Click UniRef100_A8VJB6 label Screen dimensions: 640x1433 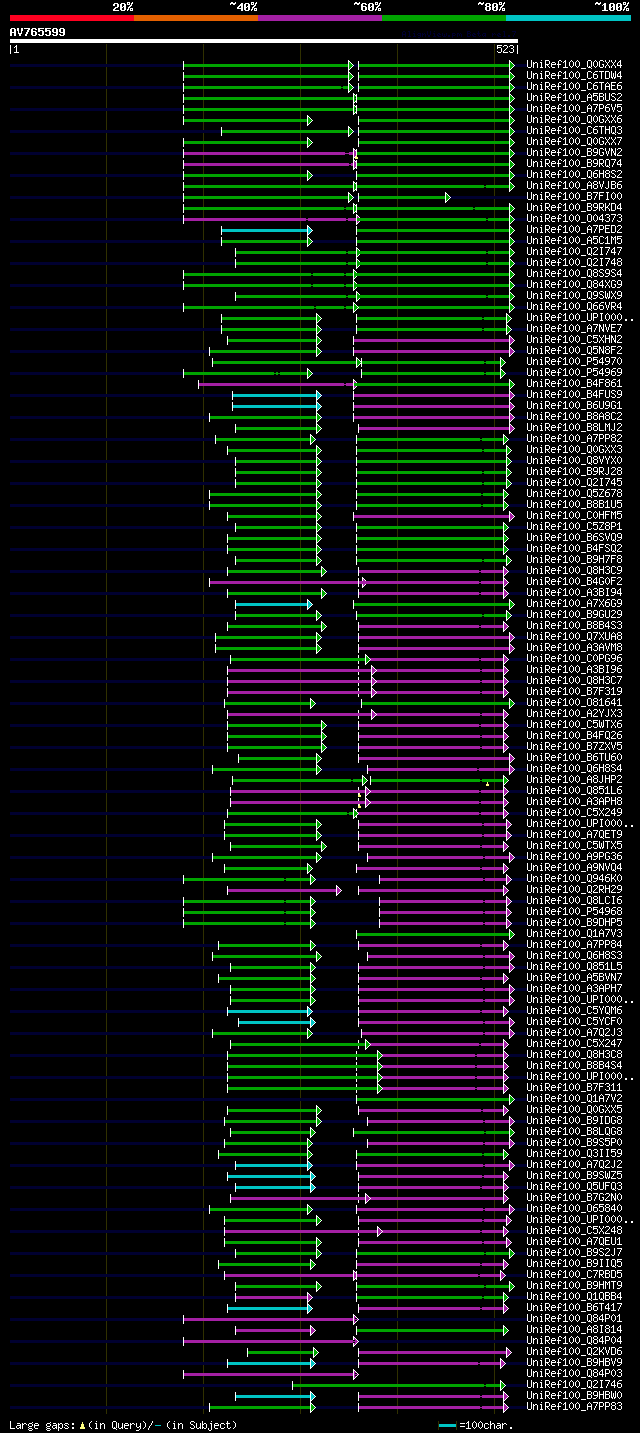pos(574,185)
